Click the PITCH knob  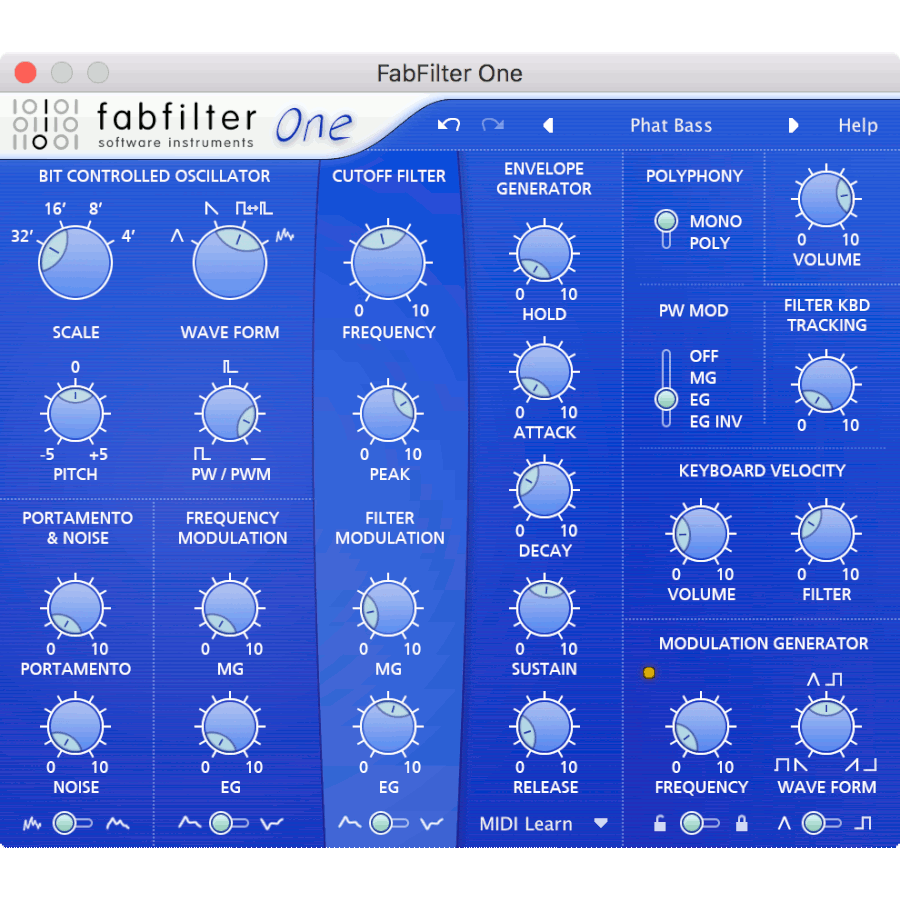[75, 413]
